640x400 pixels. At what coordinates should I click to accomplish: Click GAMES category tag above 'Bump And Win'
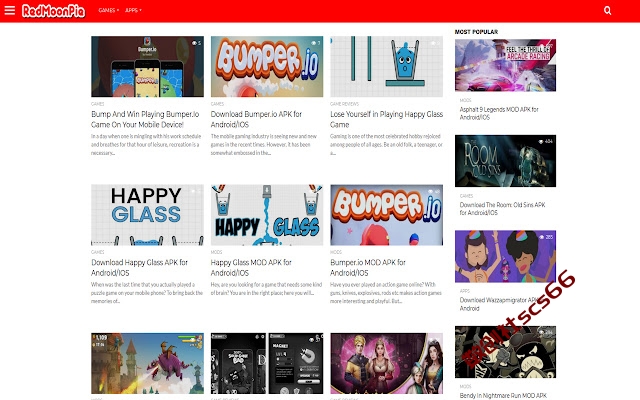tap(98, 104)
